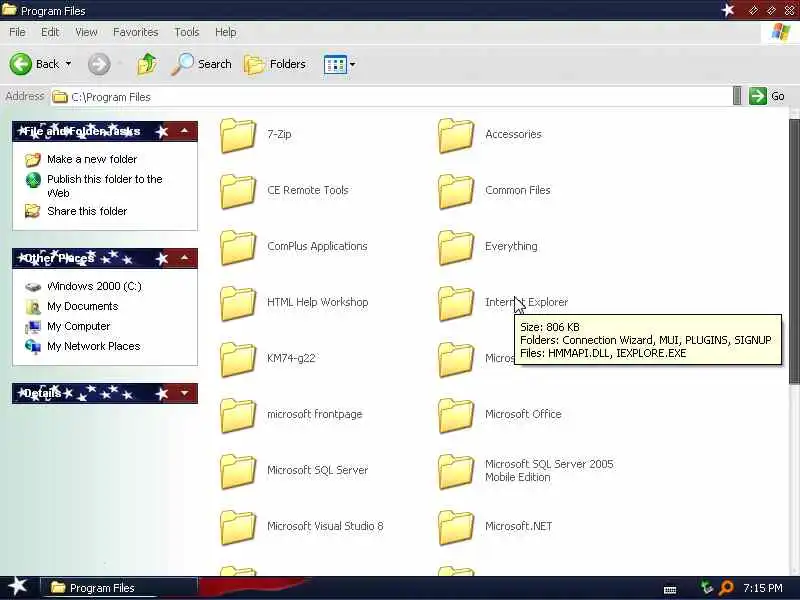
Task: Select the Microsoft Office folder icon
Action: [x=456, y=415]
